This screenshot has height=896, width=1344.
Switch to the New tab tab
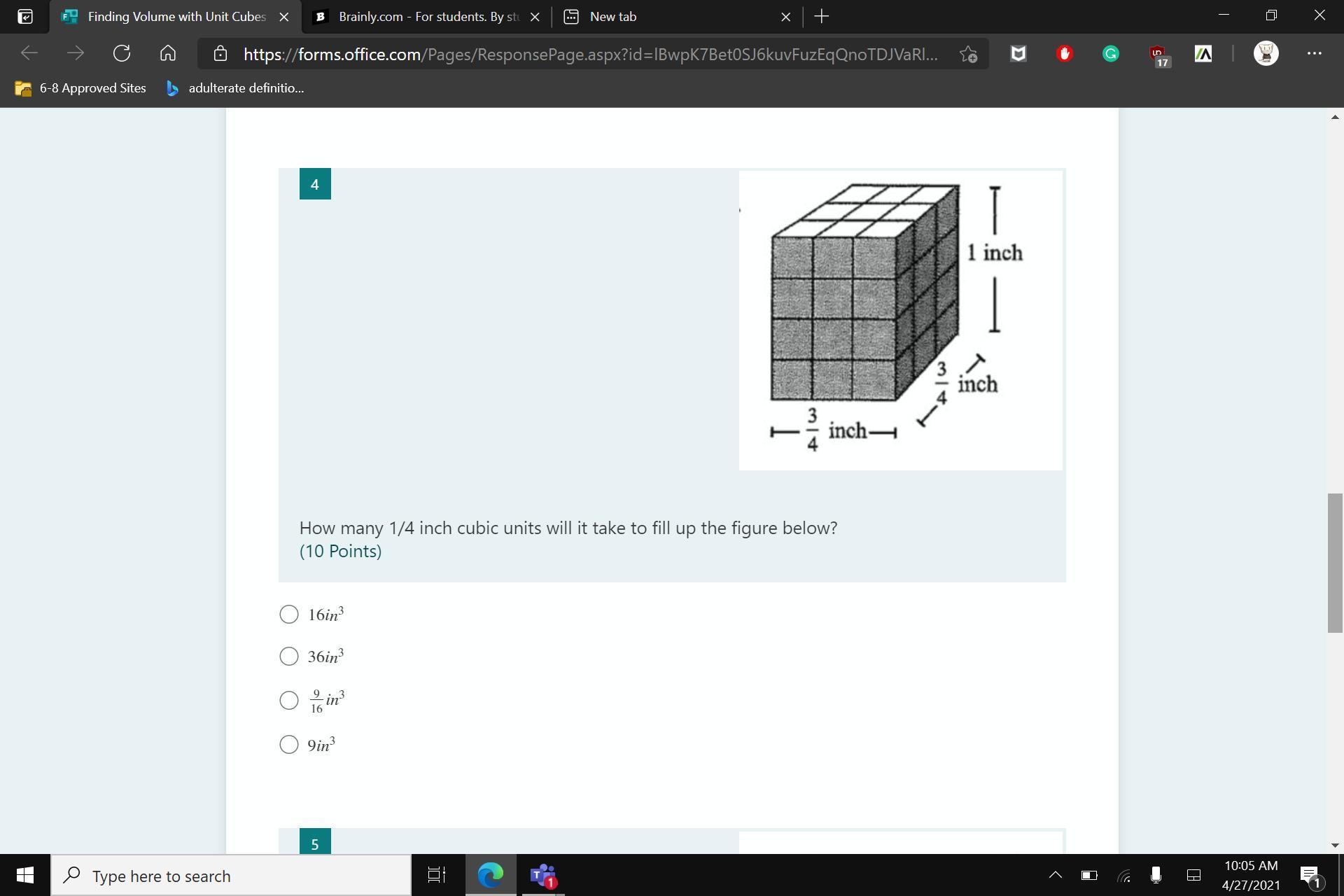pos(665,17)
